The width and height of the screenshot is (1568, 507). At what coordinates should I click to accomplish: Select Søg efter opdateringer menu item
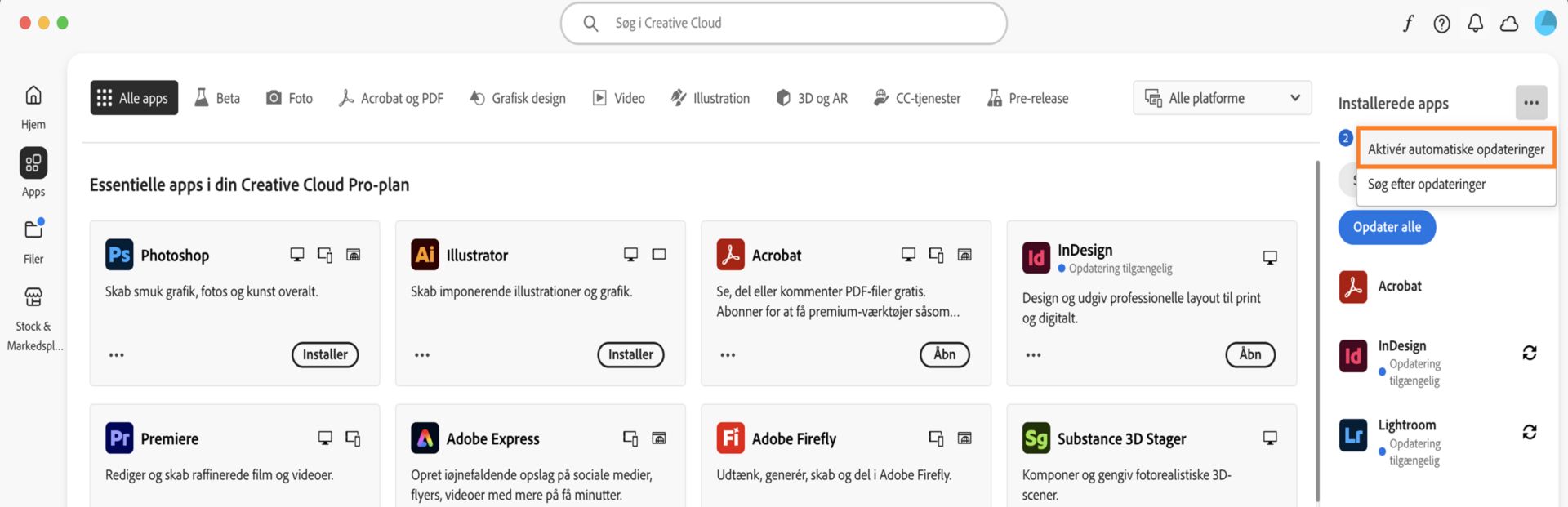pyautogui.click(x=1456, y=185)
